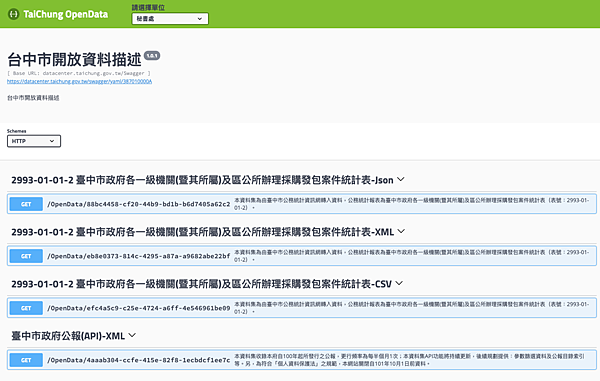The height and width of the screenshot is (381, 600).
Task: Open the datacenter.taichung.gov.tw swagger yaml link
Action: 79,81
